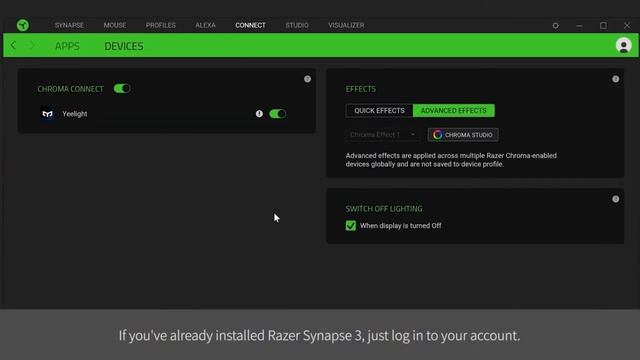Minimize the Synapse window

click(x=579, y=25)
